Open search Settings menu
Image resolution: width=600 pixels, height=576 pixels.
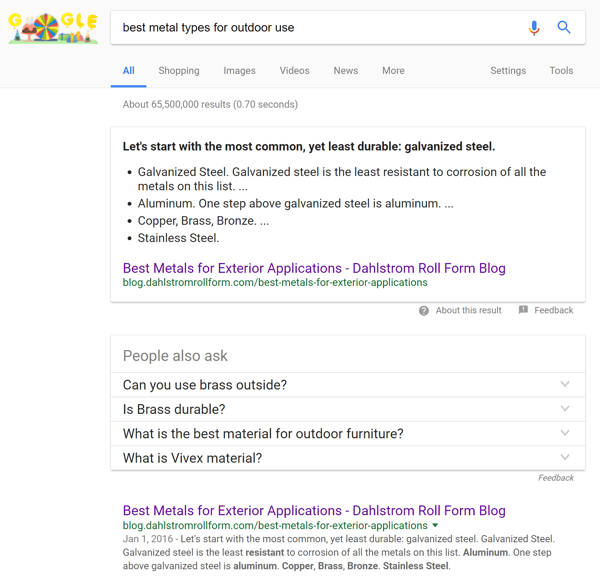[x=508, y=71]
